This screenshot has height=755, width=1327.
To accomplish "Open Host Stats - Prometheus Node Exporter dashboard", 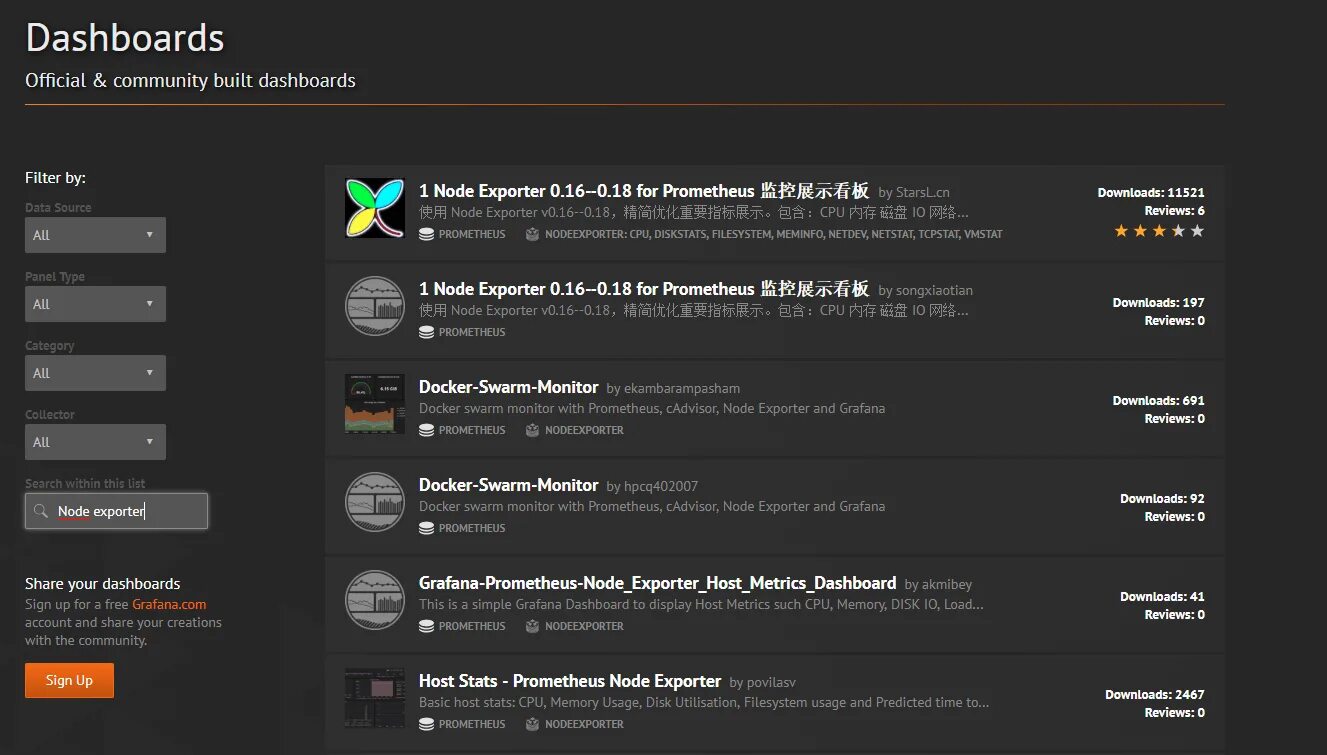I will (570, 681).
